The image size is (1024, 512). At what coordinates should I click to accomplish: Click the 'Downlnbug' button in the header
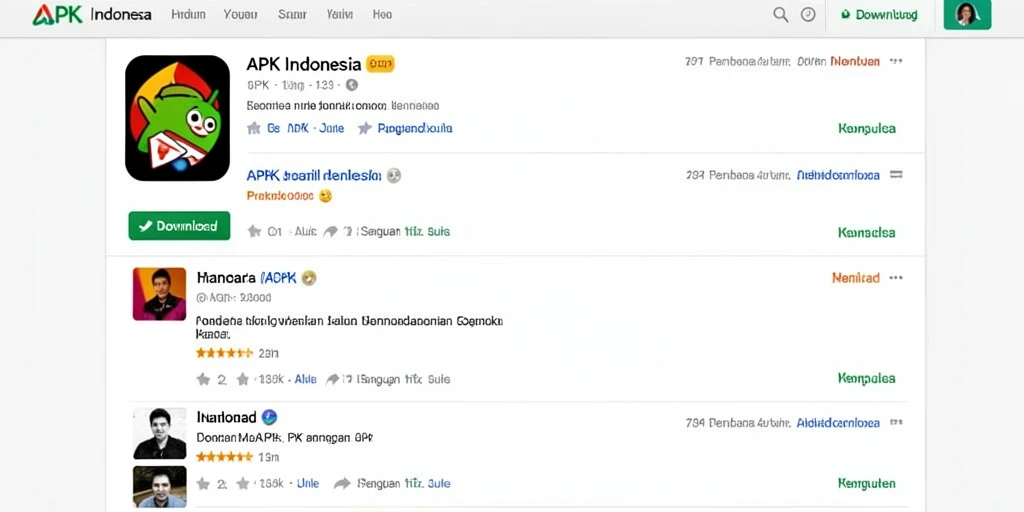tap(880, 14)
